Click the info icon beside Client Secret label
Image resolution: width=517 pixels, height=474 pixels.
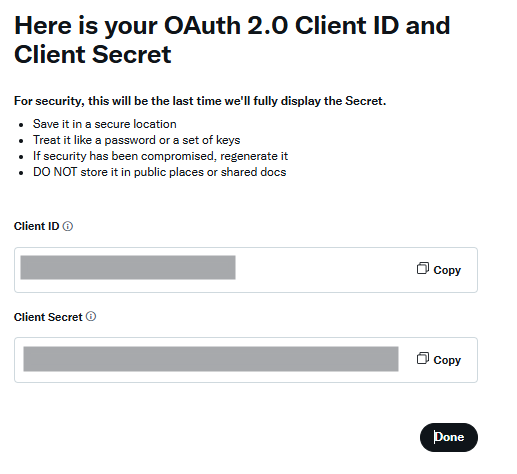(x=91, y=316)
